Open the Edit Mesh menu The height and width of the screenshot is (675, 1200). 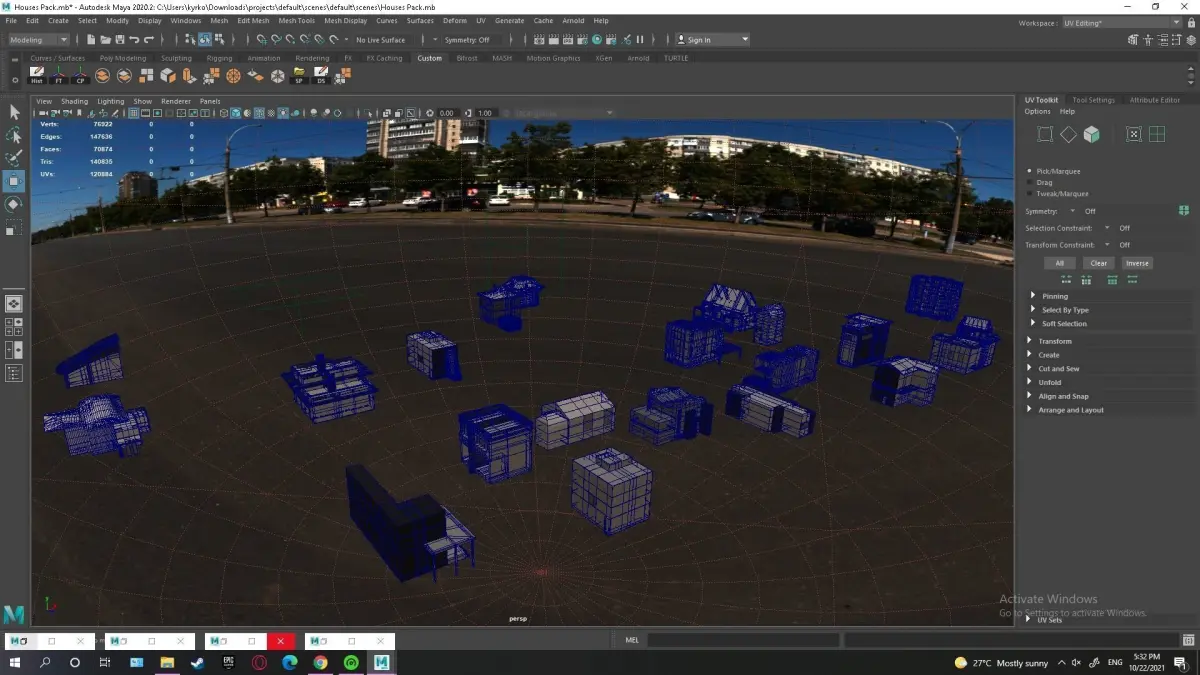(x=253, y=20)
